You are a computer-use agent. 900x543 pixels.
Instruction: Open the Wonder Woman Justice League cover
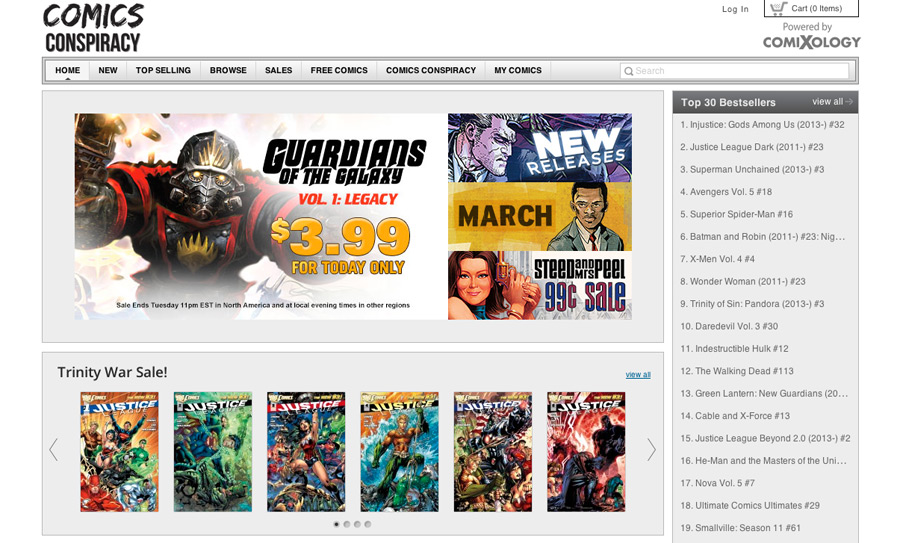click(306, 452)
